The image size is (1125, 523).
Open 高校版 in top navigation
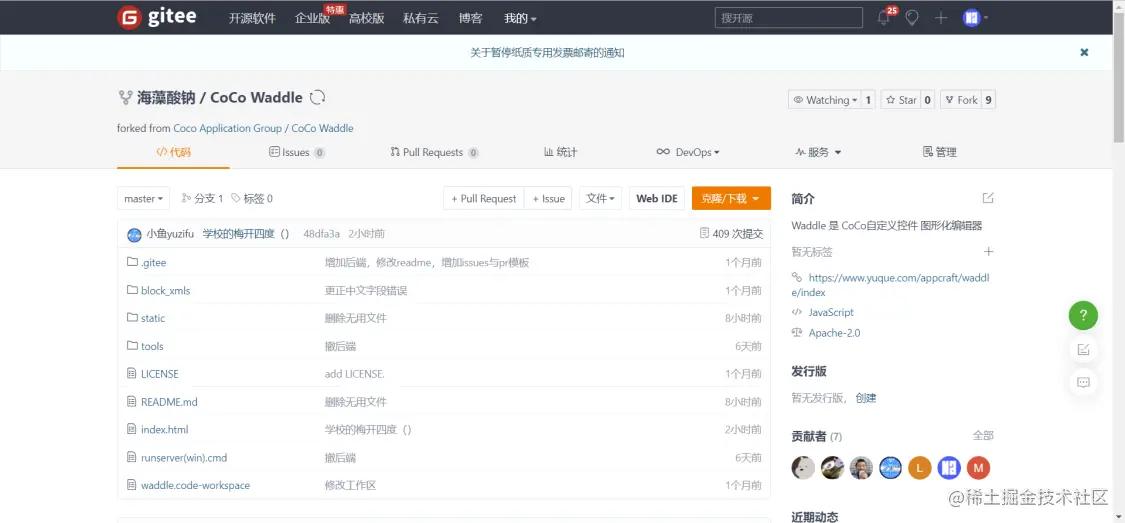coord(366,19)
